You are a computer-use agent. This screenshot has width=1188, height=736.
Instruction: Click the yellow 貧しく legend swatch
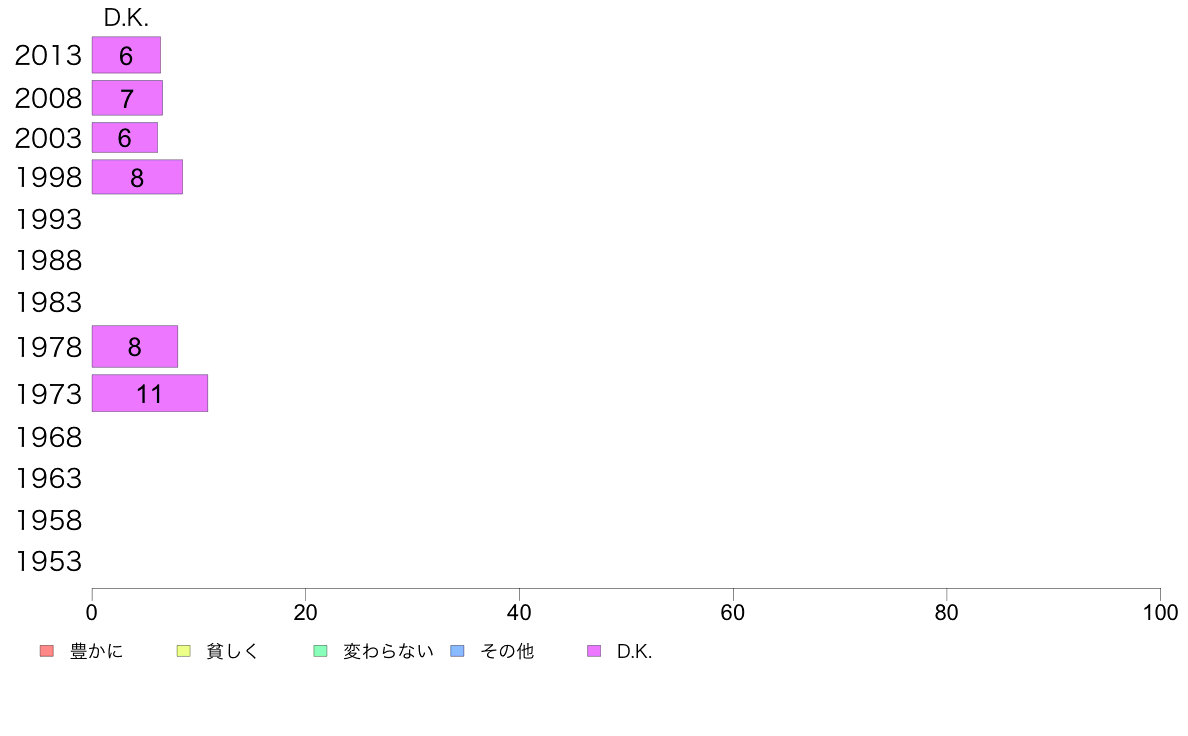click(183, 651)
